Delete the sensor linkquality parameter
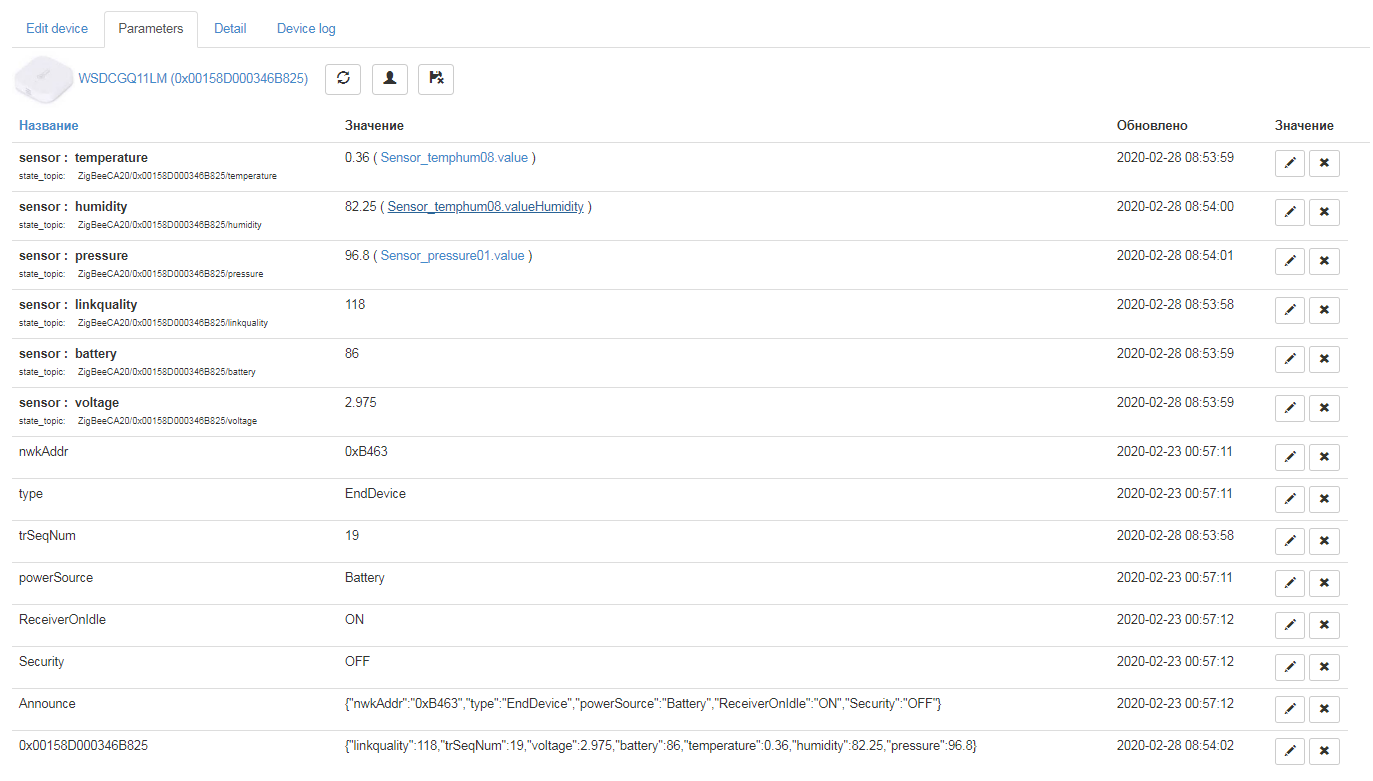This screenshot has width=1373, height=781. 1324,310
